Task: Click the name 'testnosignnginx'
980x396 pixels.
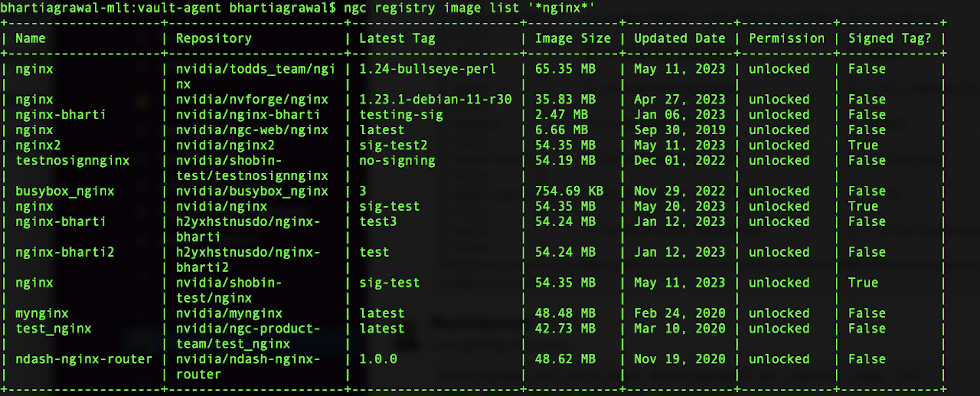Action: point(72,161)
